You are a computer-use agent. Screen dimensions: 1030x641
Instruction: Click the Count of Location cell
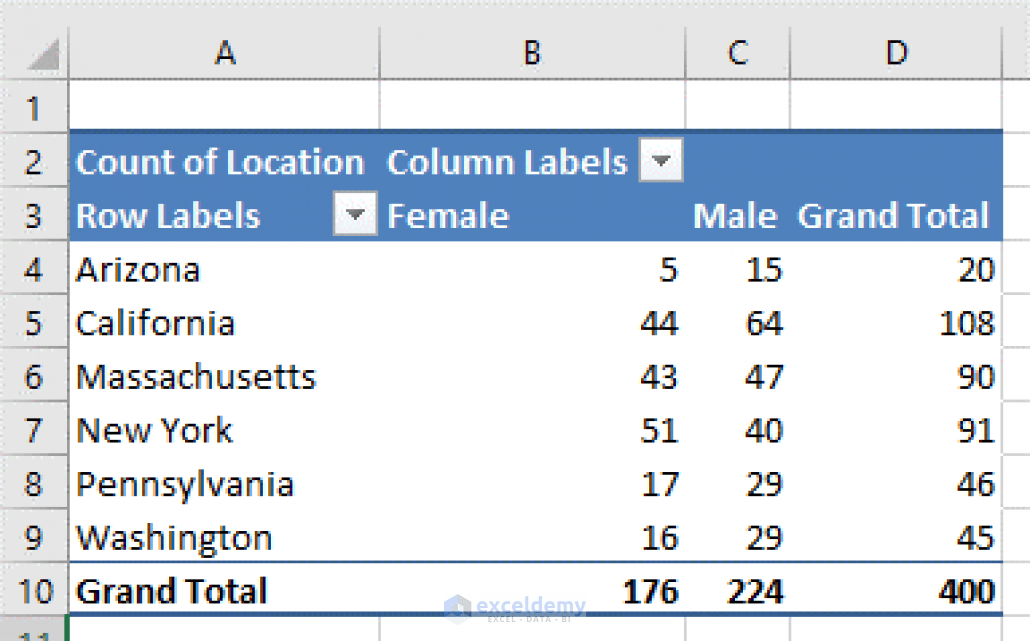219,161
